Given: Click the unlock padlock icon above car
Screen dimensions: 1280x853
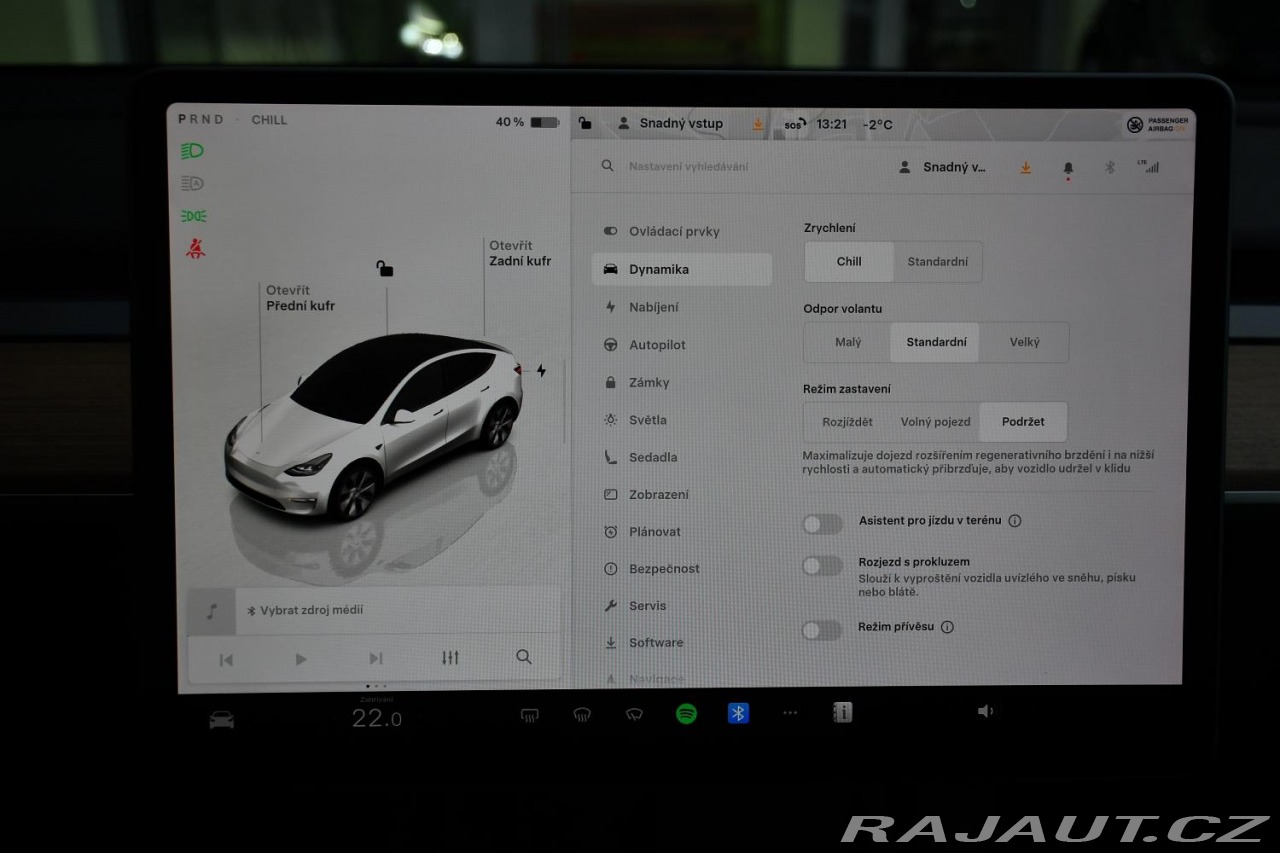Looking at the screenshot, I should pos(385,268).
